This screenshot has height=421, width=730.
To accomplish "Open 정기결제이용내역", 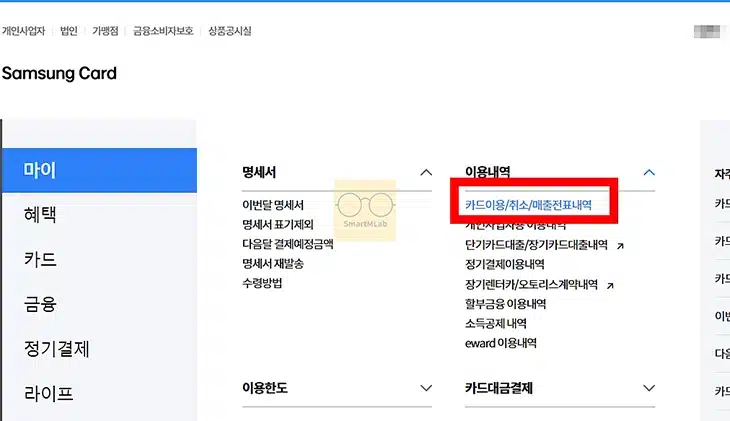I will tap(505, 264).
